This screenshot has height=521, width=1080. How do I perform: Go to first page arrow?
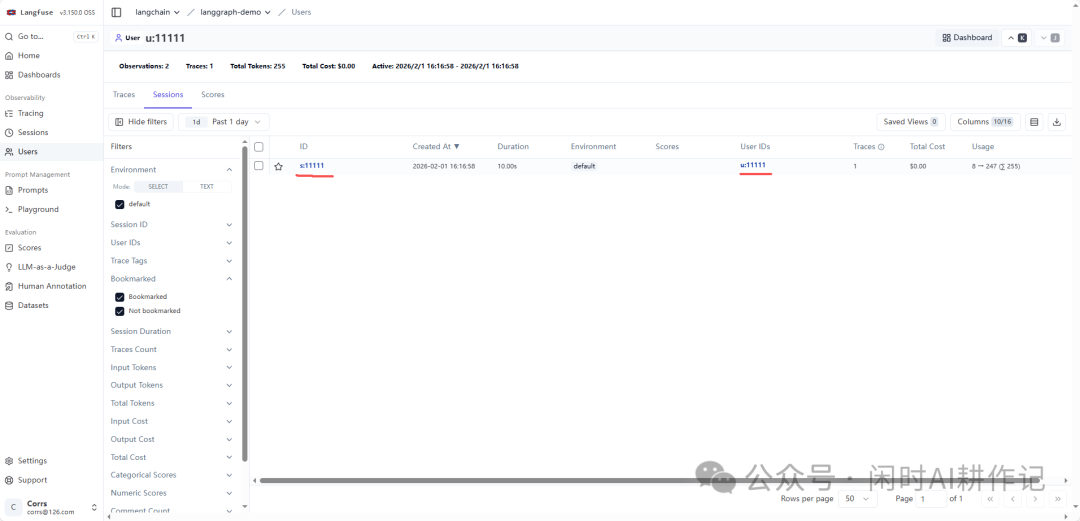[x=990, y=498]
